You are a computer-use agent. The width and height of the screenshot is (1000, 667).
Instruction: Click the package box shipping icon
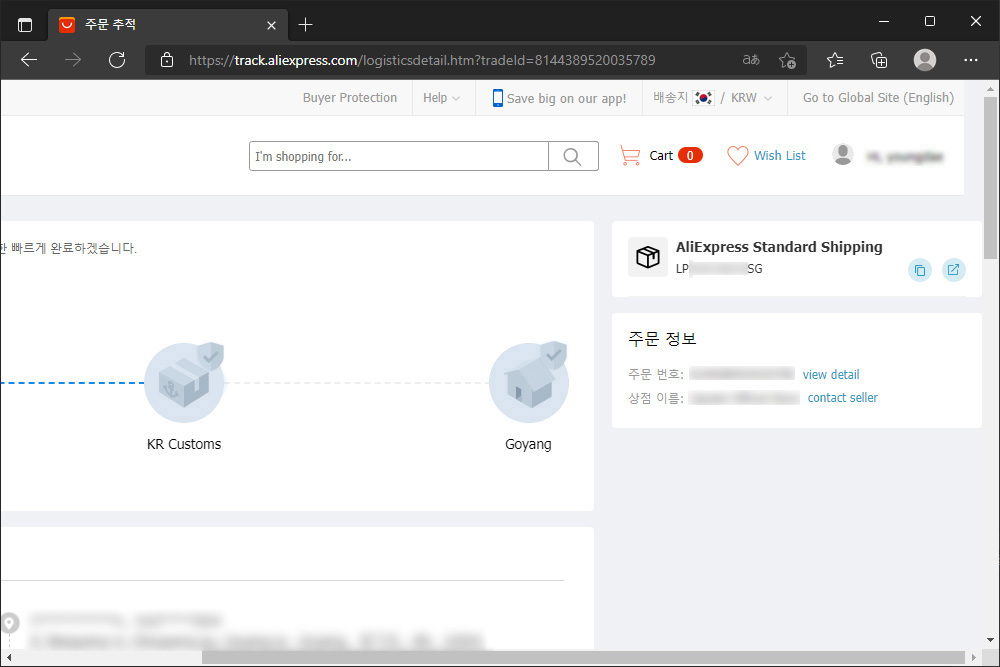coord(648,257)
